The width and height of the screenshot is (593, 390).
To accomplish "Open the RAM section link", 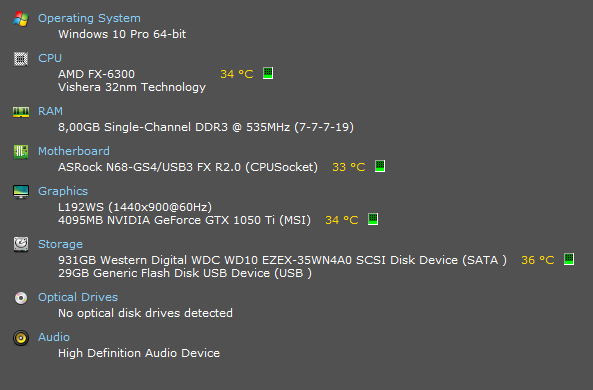I will point(50,111).
